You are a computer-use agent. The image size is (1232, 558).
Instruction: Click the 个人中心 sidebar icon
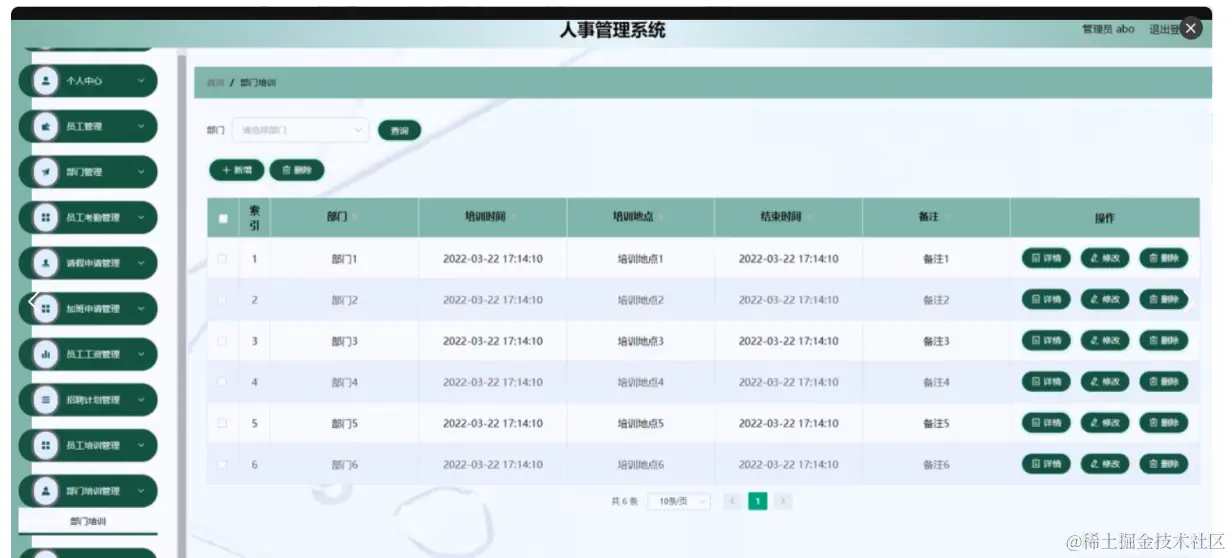44,81
